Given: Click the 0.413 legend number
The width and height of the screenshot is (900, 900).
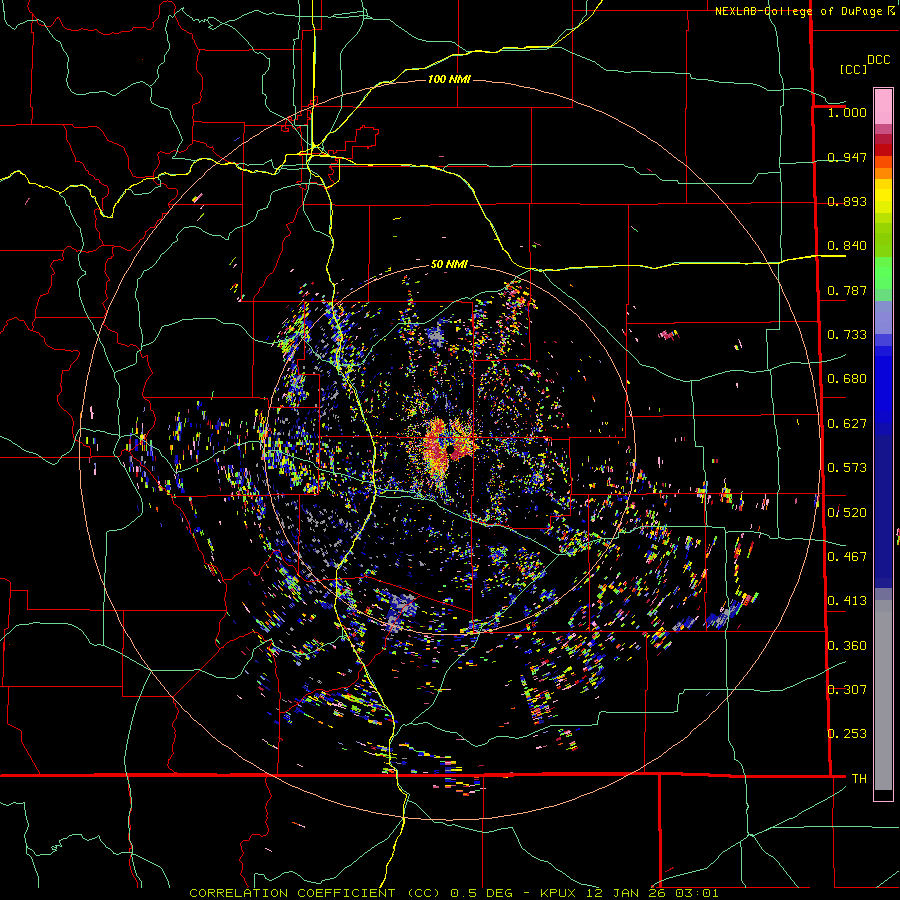Looking at the screenshot, I should point(847,601).
